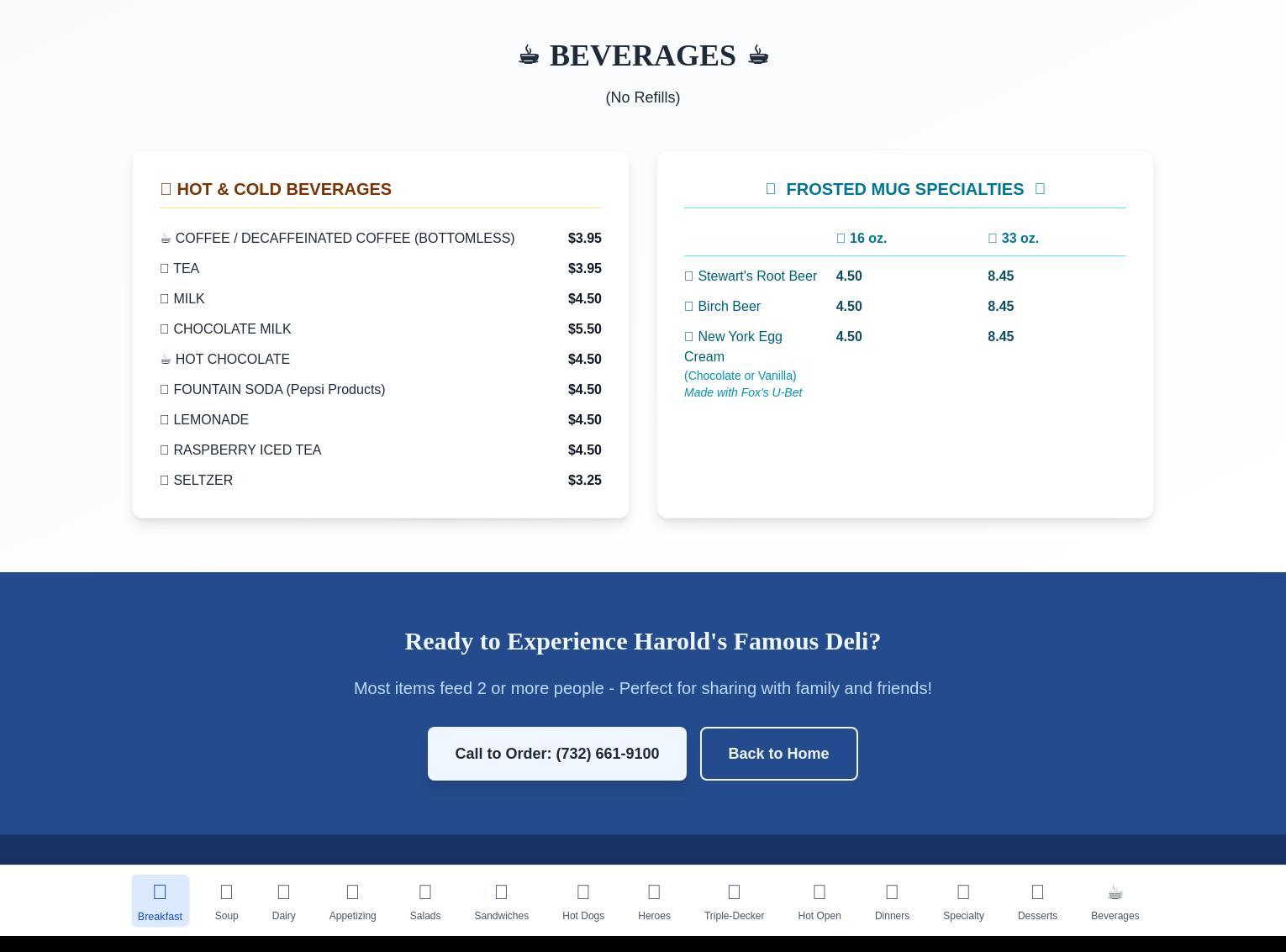Open the Appetizing category
1286x952 pixels.
352,901
